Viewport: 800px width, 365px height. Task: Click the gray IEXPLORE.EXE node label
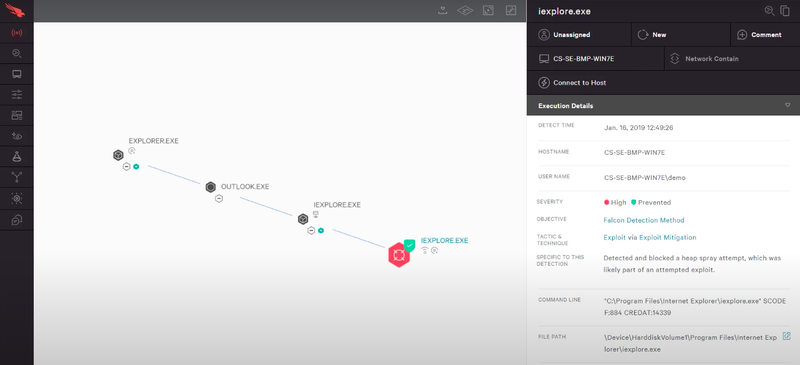(x=337, y=205)
